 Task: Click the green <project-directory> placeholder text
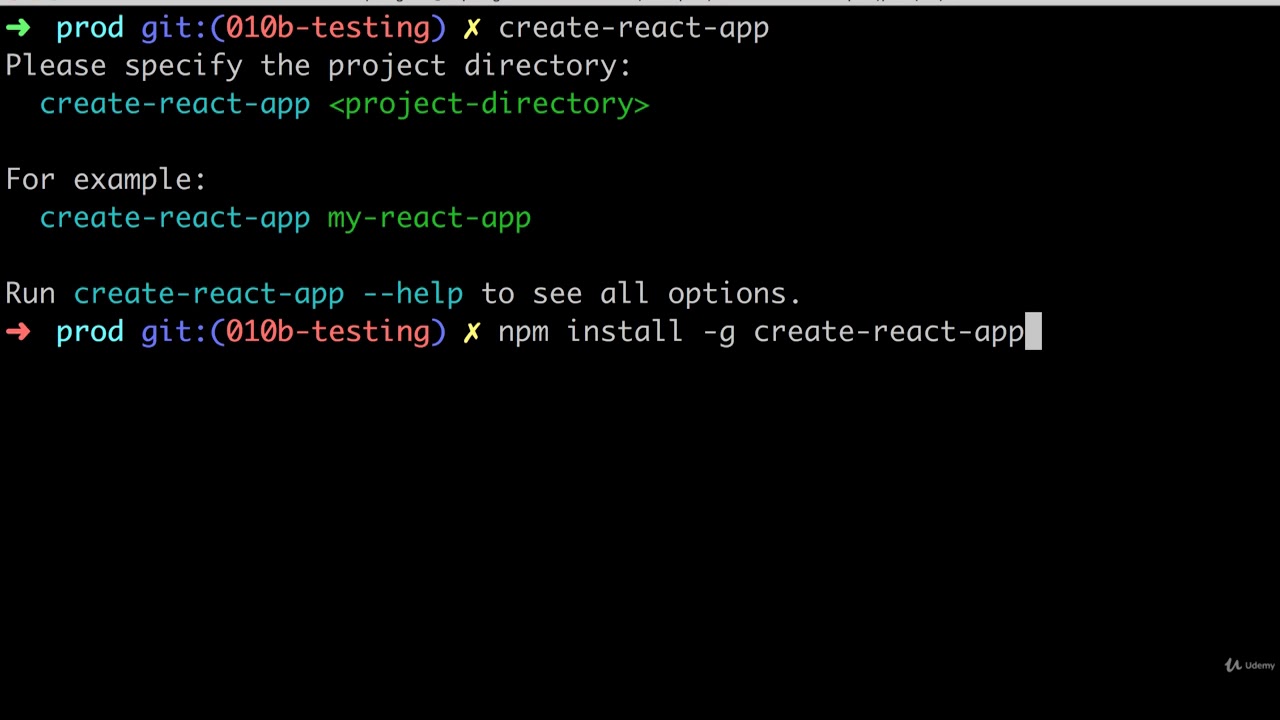pyautogui.click(x=489, y=104)
